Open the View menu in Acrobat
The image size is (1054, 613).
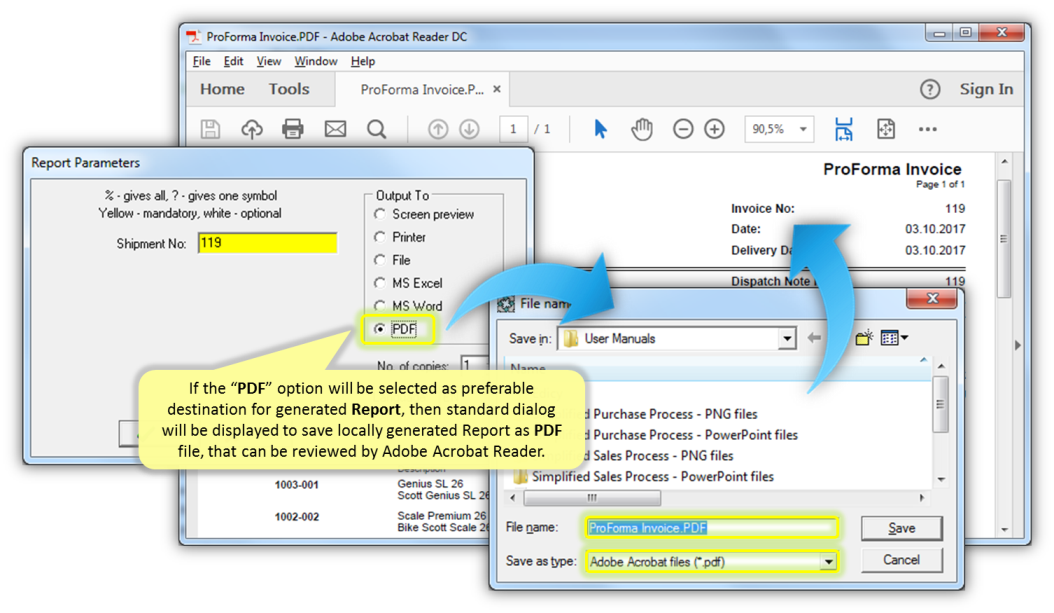pyautogui.click(x=268, y=61)
